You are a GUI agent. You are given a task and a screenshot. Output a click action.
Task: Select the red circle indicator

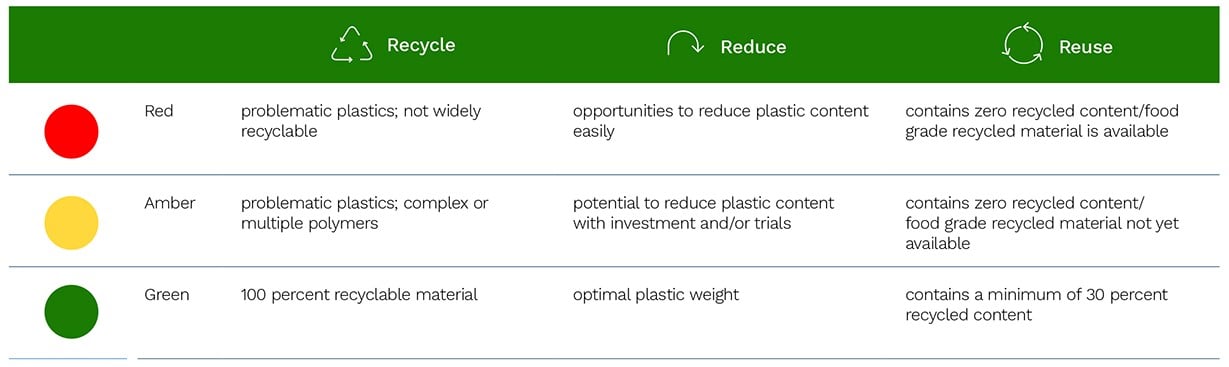click(x=71, y=131)
